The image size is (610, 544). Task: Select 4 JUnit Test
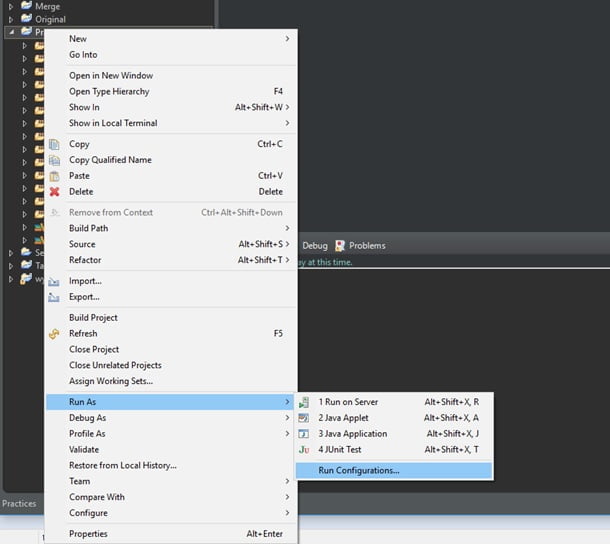point(394,449)
